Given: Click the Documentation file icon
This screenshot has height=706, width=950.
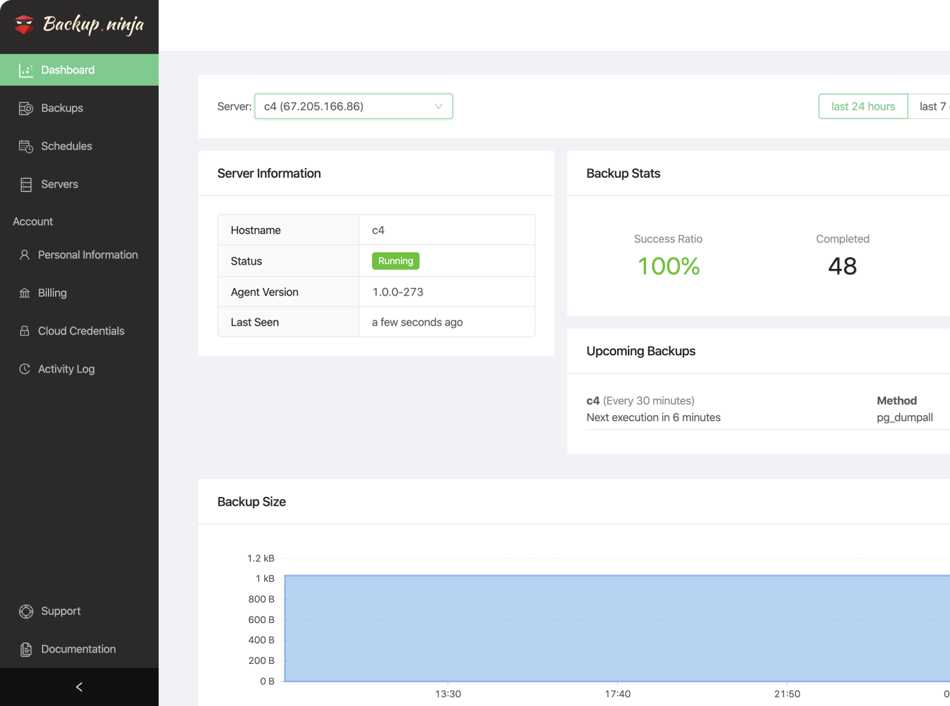Looking at the screenshot, I should coord(26,649).
